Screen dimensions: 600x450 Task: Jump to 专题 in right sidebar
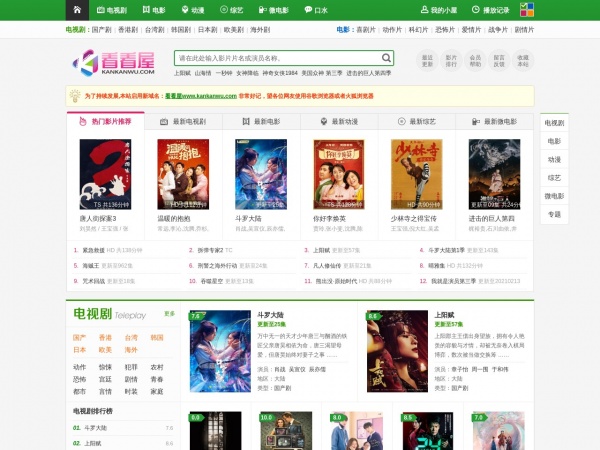click(x=554, y=214)
